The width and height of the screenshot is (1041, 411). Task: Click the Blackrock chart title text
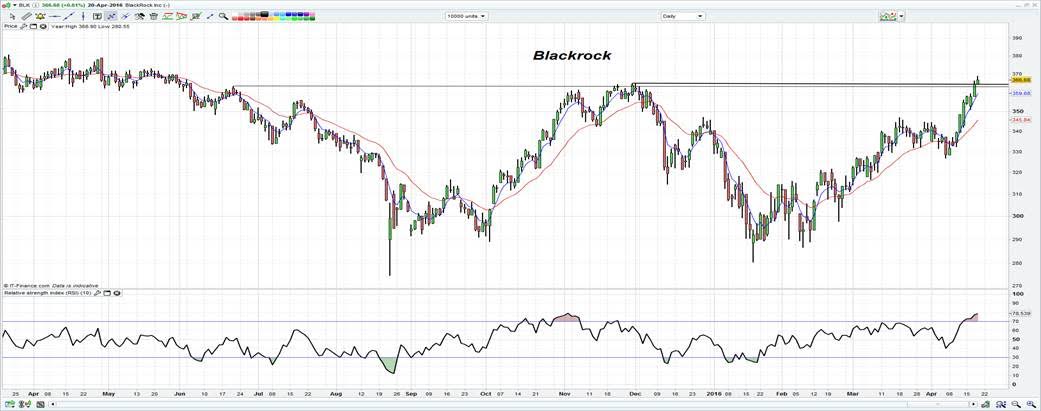(x=572, y=56)
